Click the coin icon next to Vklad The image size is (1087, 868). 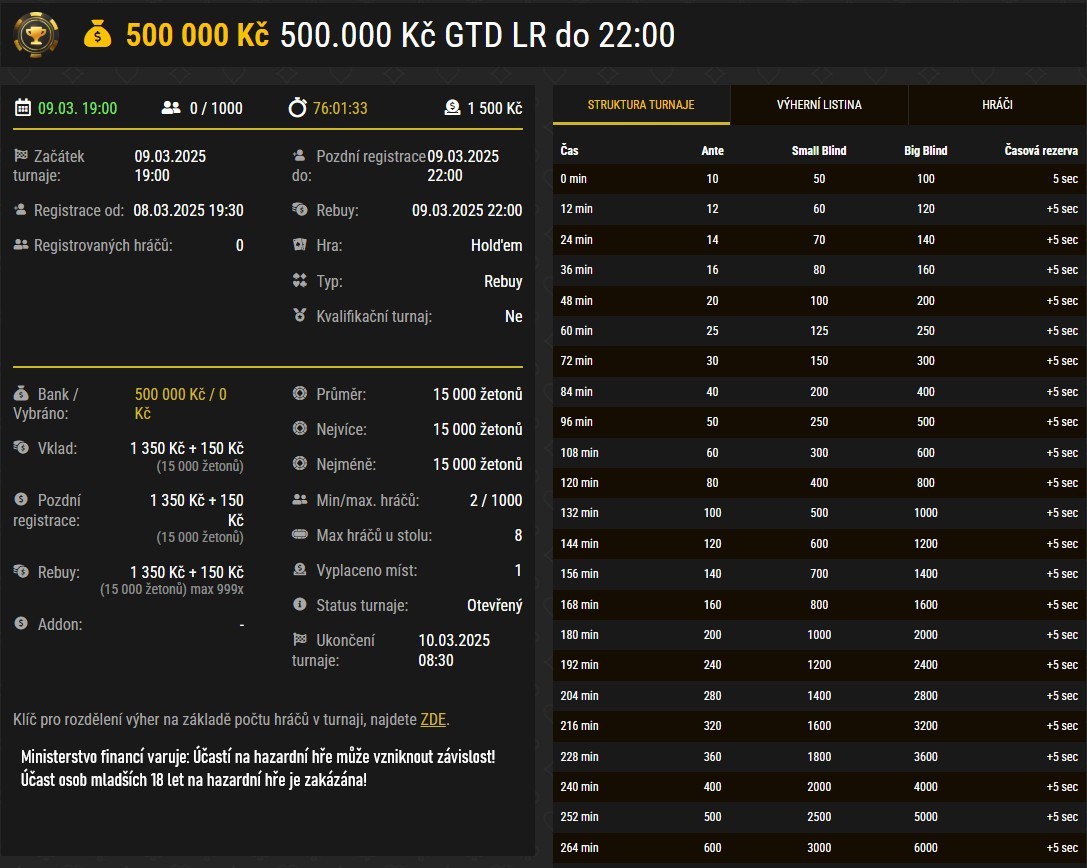click(21, 447)
